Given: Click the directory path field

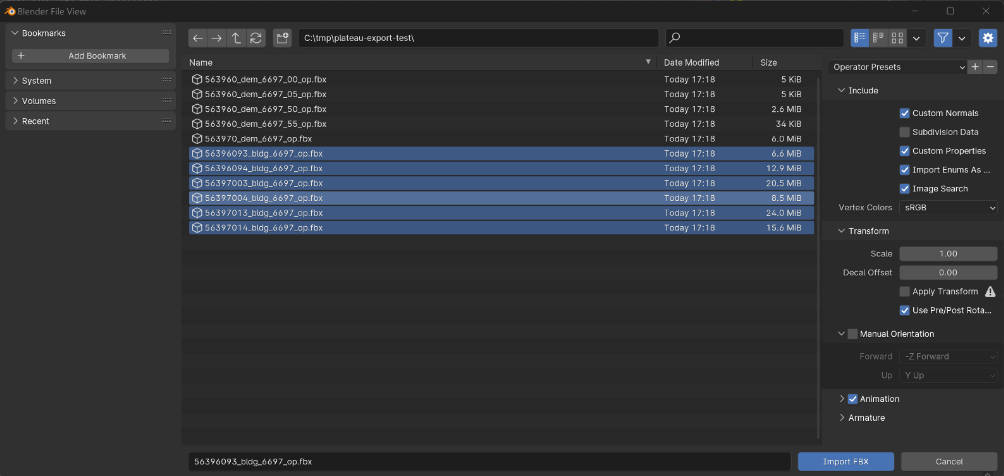Looking at the screenshot, I should 478,38.
